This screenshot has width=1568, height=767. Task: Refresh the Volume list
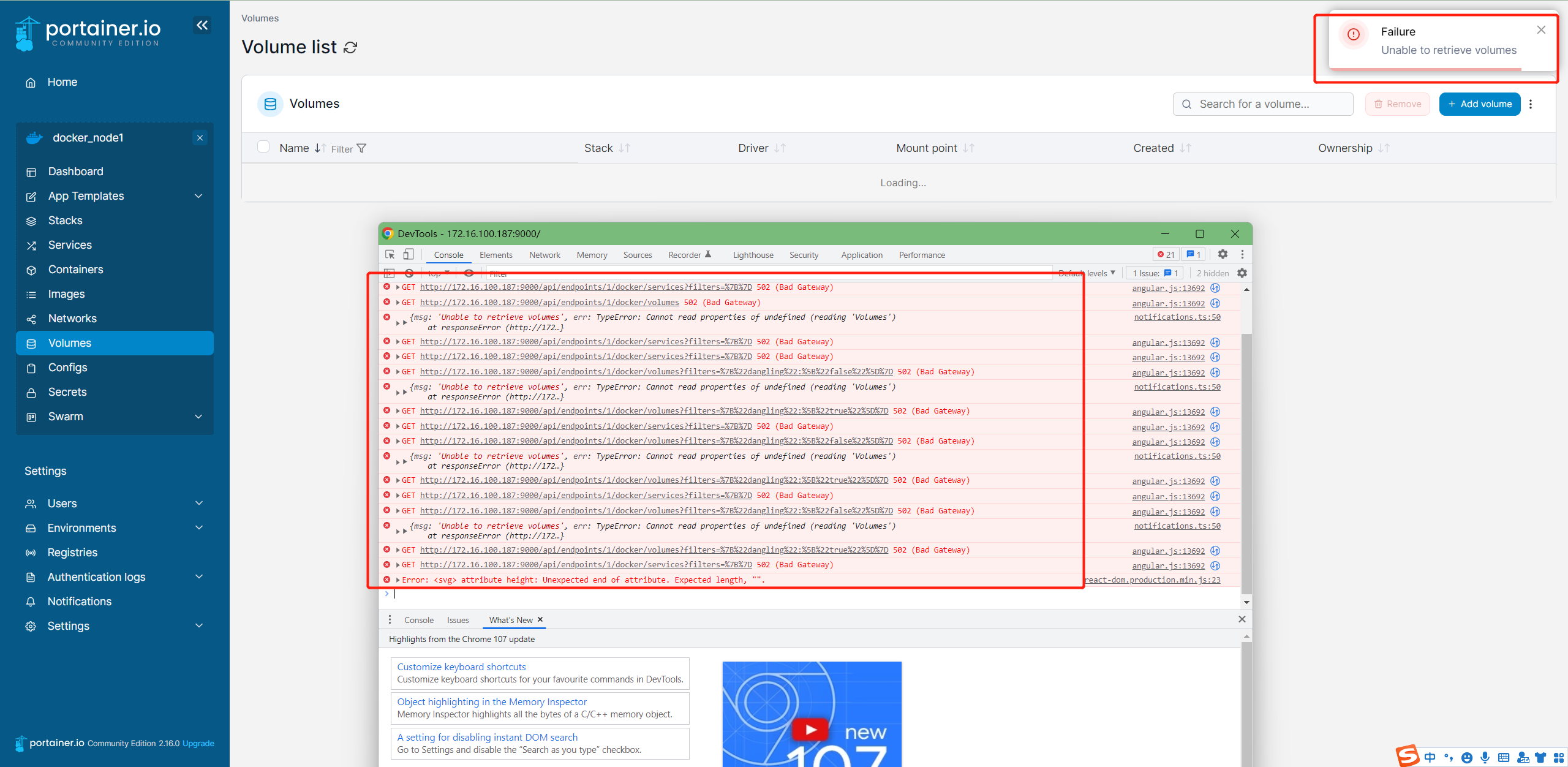point(350,47)
